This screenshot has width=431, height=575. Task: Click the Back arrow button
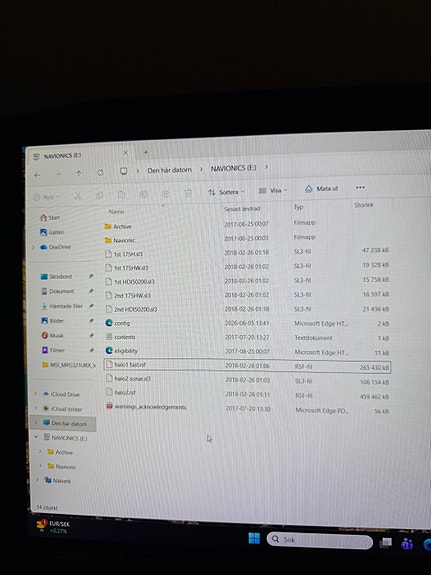(37, 175)
